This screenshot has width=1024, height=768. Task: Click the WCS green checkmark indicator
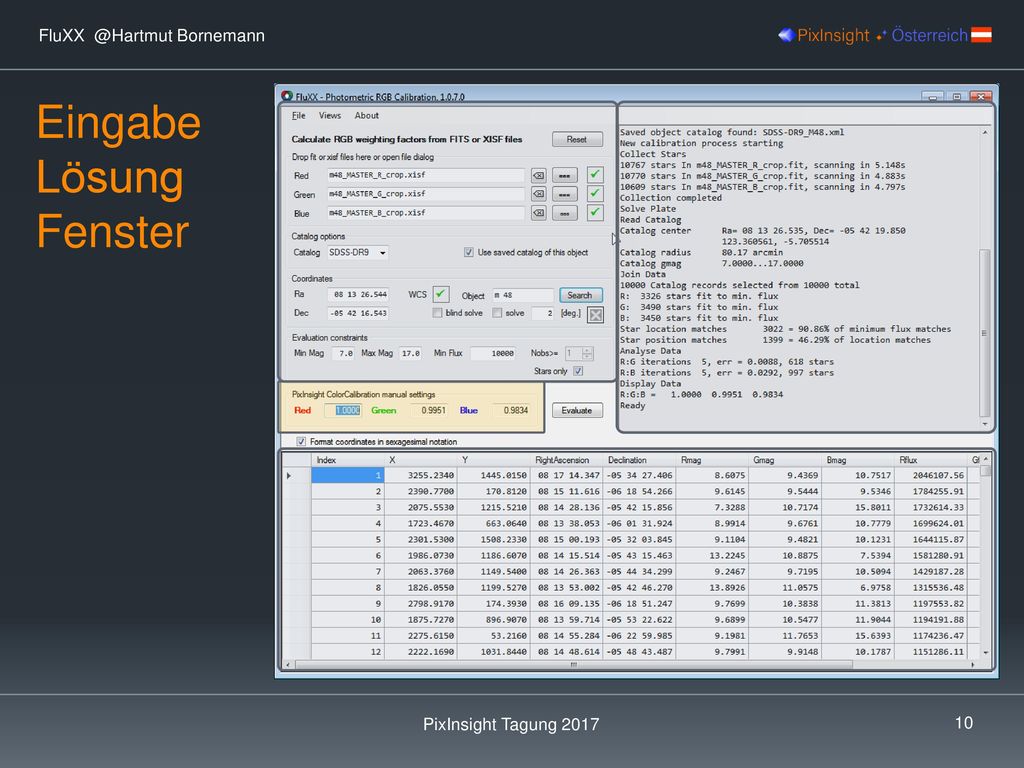point(441,294)
